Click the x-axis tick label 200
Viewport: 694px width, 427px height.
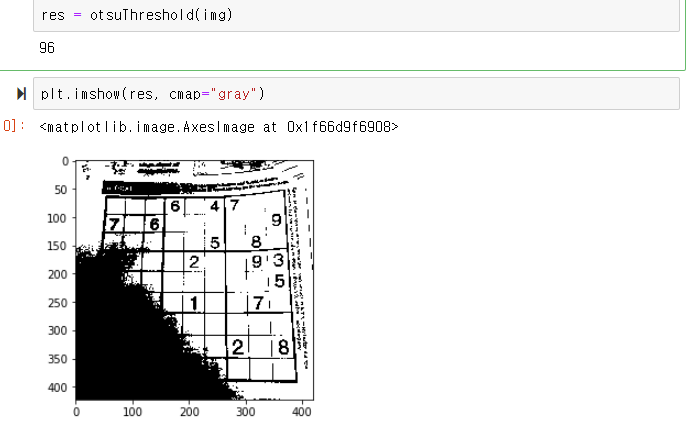point(189,412)
